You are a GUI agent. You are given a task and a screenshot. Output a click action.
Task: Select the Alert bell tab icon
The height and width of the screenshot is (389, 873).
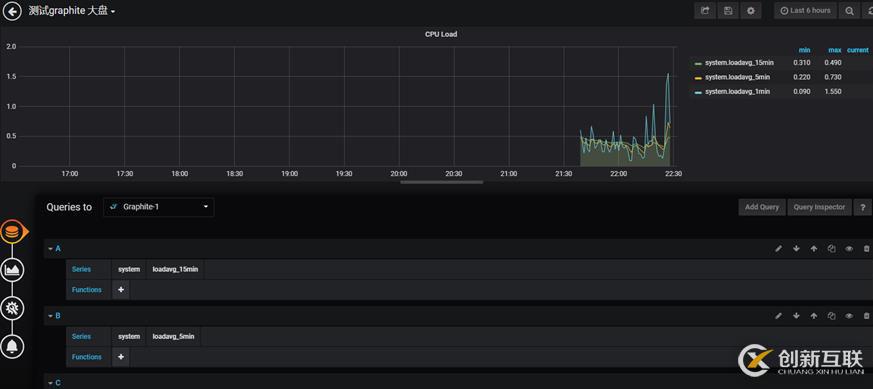12,346
